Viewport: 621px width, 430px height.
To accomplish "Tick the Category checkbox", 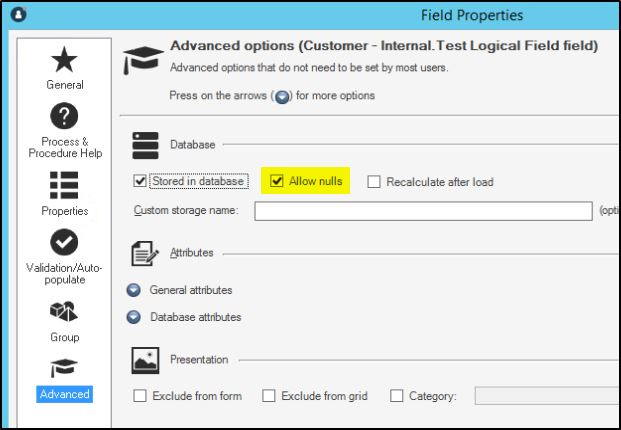I will click(x=396, y=396).
